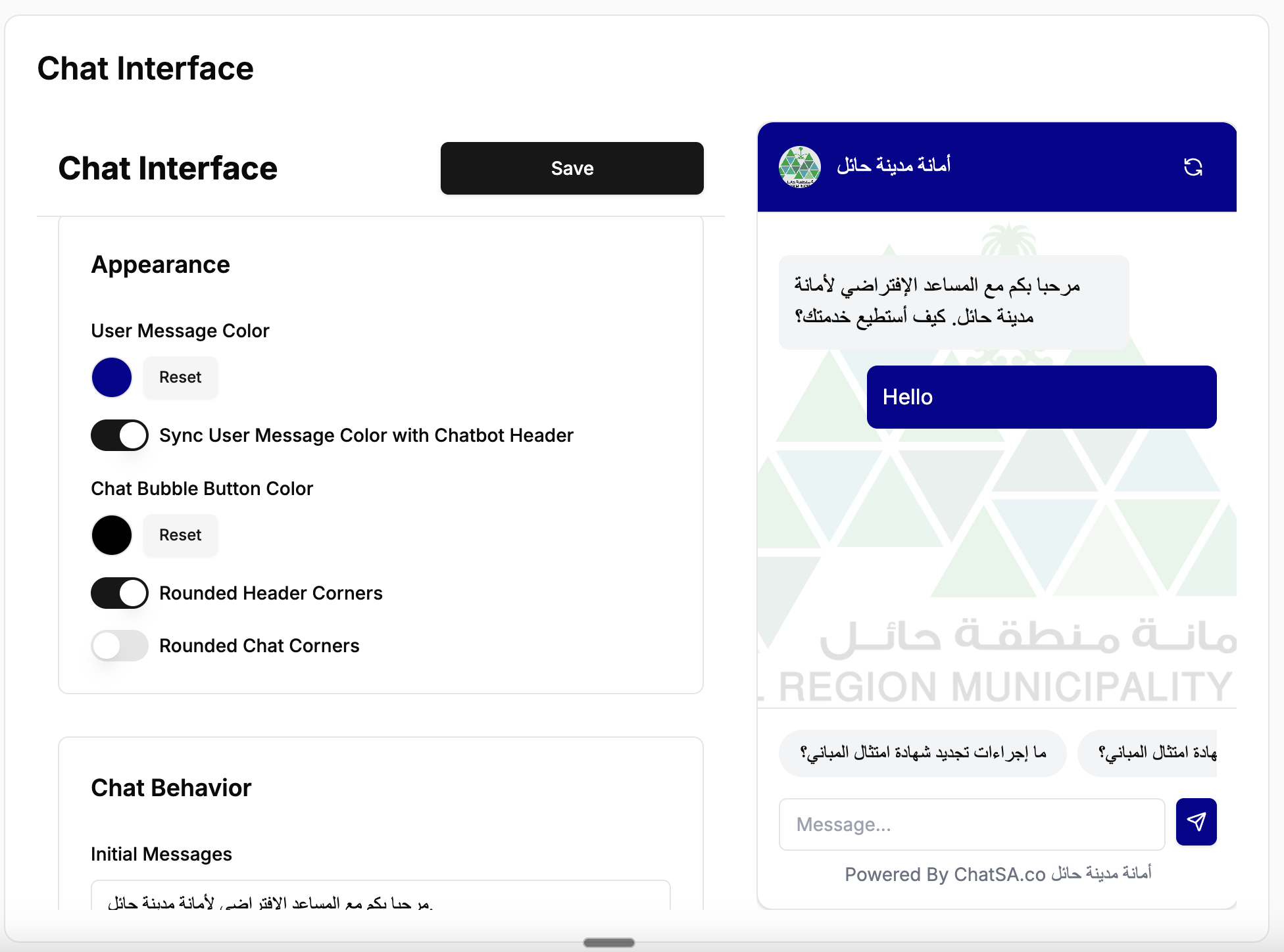Click the refresh chat icon in header

[x=1193, y=167]
